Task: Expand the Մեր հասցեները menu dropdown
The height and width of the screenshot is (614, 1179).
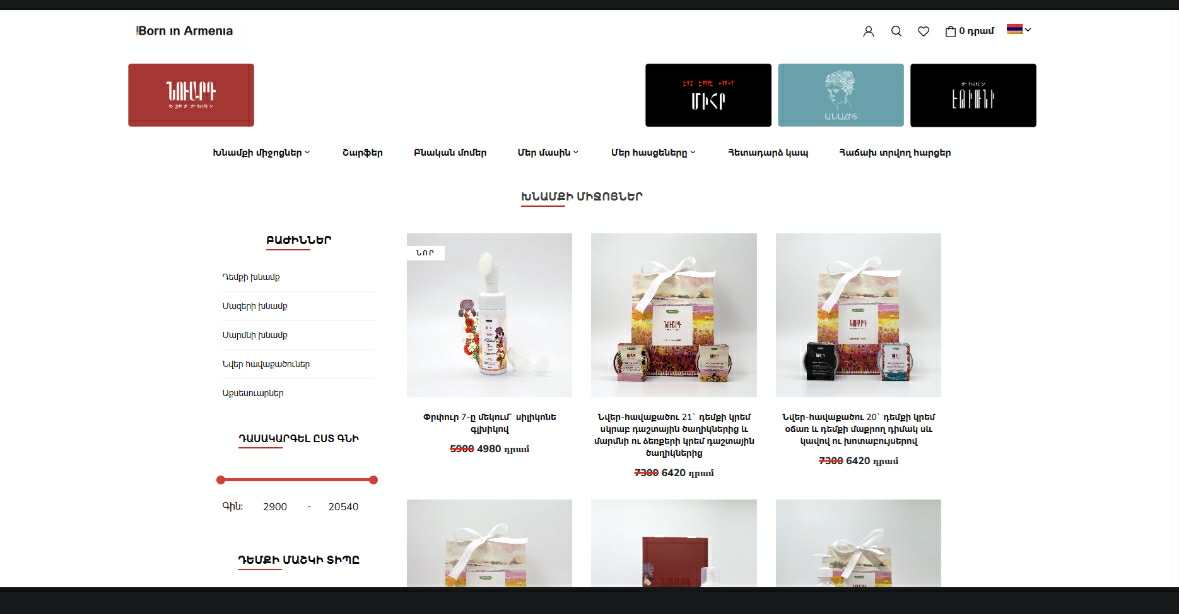Action: (693, 153)
